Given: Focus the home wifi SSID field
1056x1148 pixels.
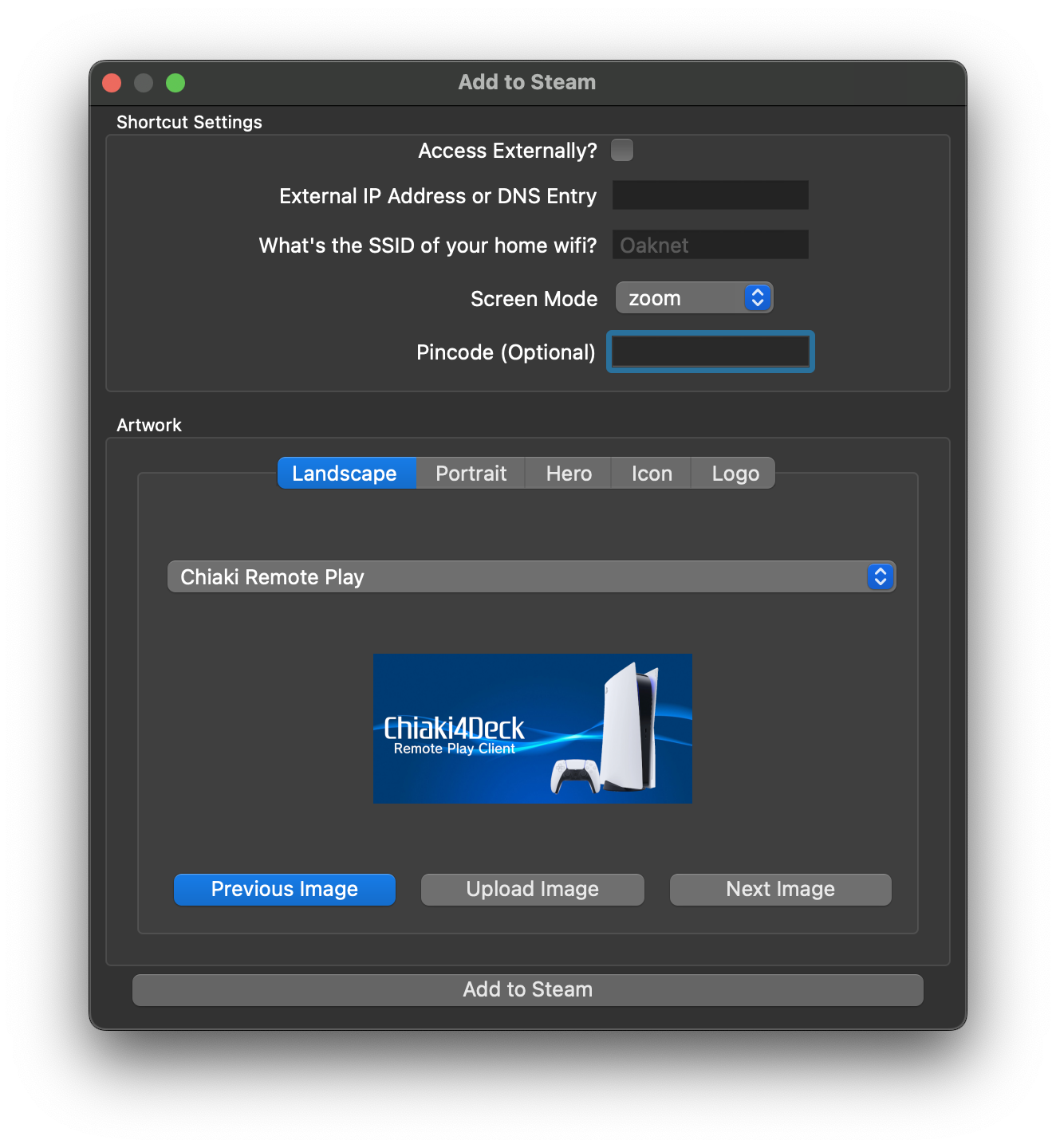Looking at the screenshot, I should pyautogui.click(x=710, y=245).
